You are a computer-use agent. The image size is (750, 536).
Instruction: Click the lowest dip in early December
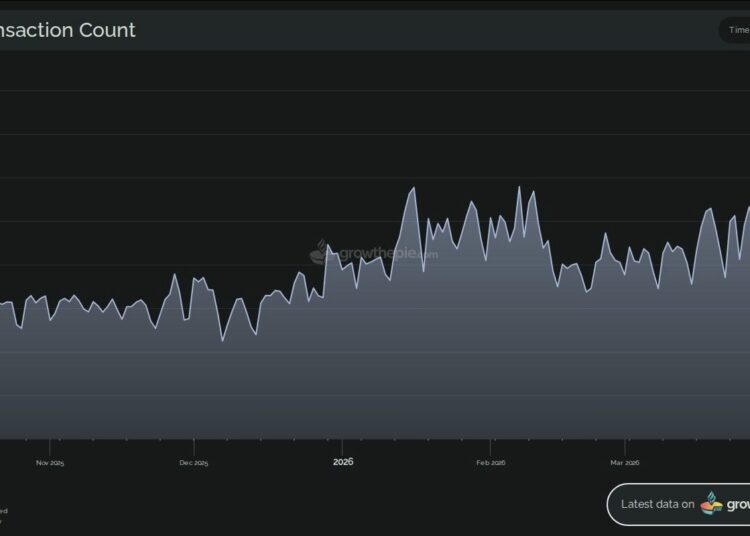(x=223, y=341)
